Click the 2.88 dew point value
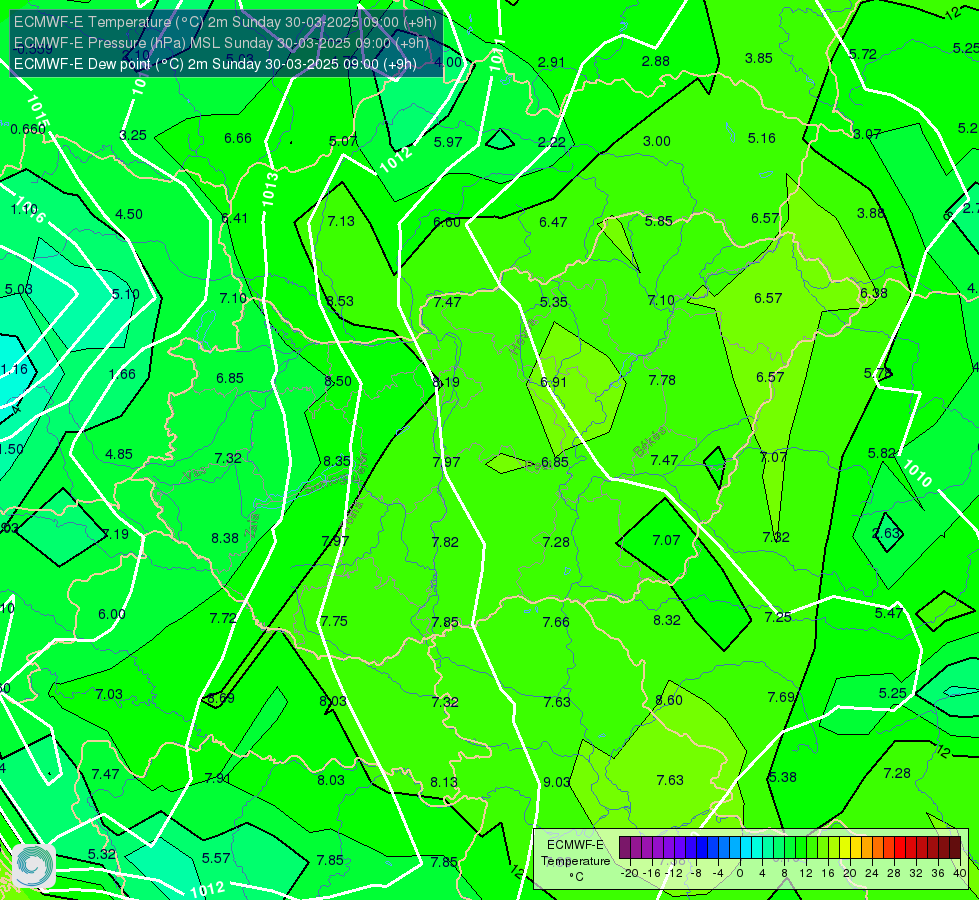The width and height of the screenshot is (979, 900). pos(656,61)
